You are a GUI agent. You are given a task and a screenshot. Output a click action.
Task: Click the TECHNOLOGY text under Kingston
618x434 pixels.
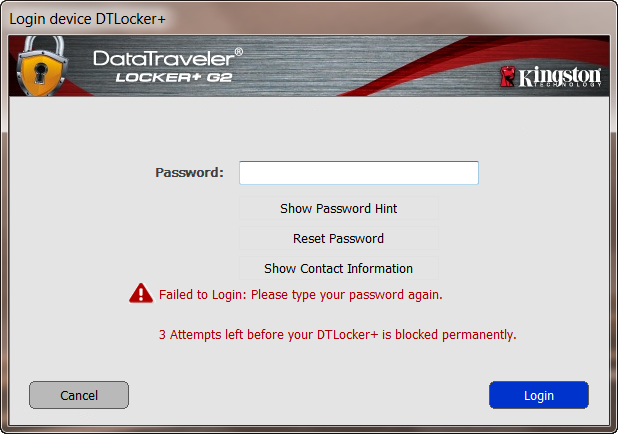[x=566, y=84]
